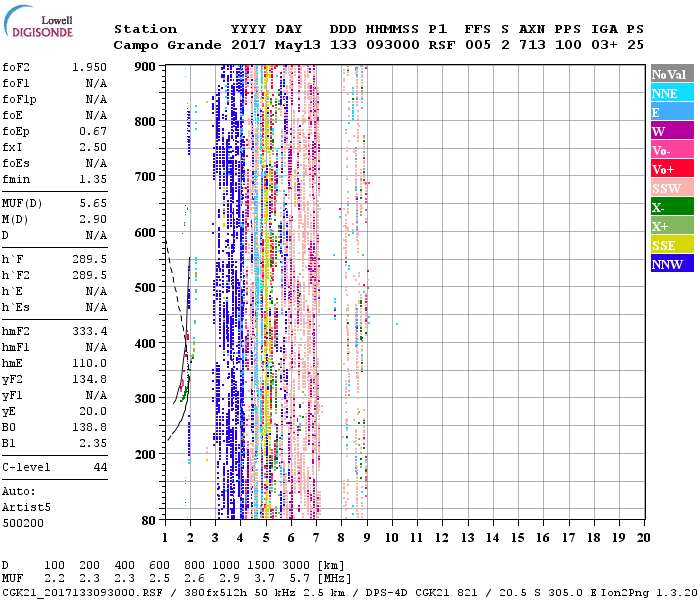700x600 pixels.
Task: Click the yE value 20.0
Action: pyautogui.click(x=93, y=412)
